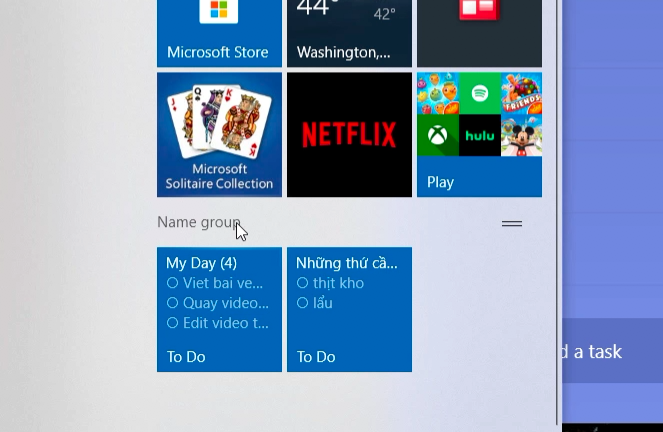Click the Candy Crush Friends icon
This screenshot has height=432, width=663.
pyautogui.click(x=521, y=93)
